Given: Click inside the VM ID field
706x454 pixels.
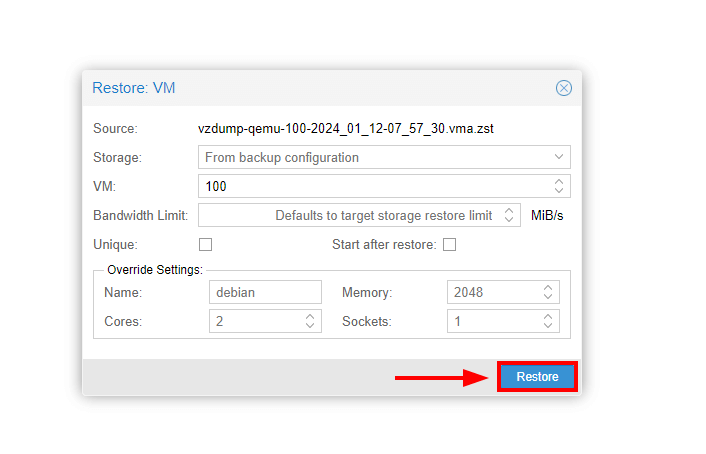Looking at the screenshot, I should click(372, 186).
